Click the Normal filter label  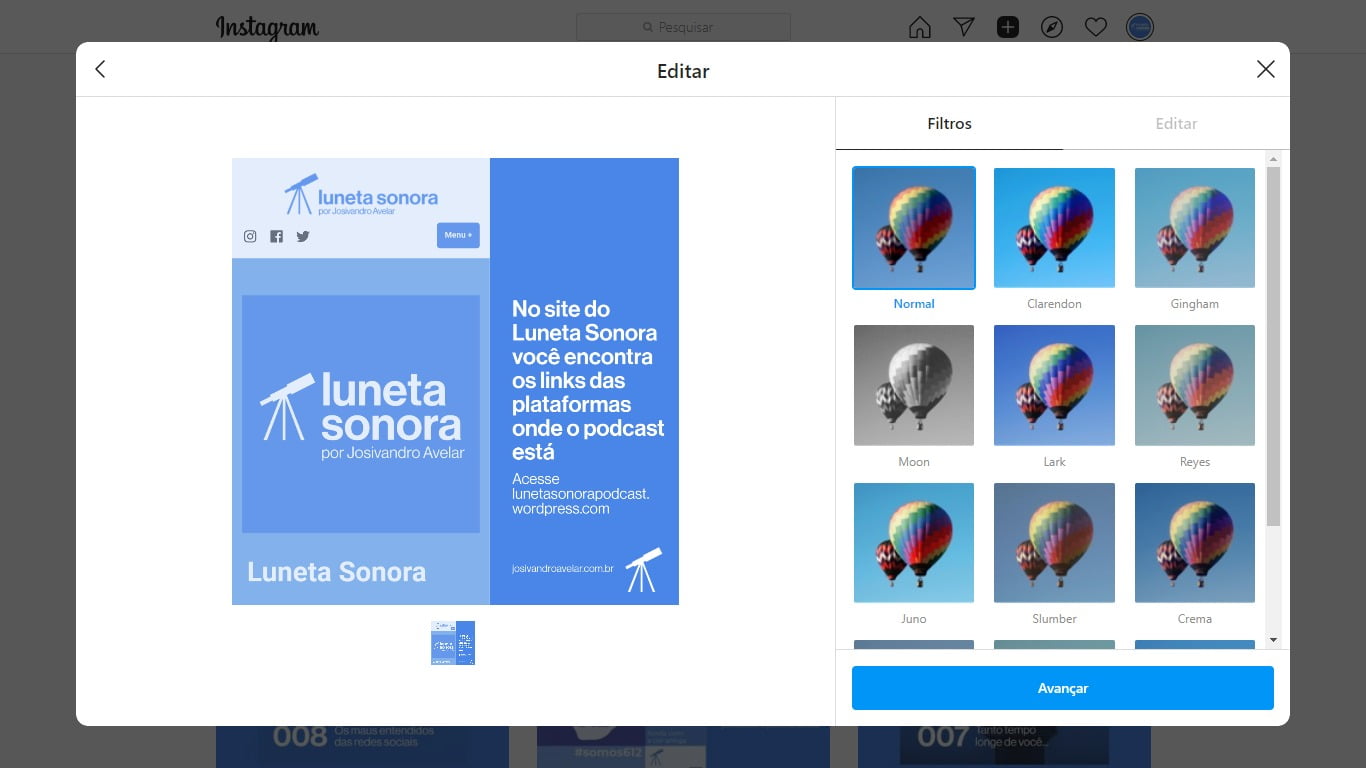point(914,304)
